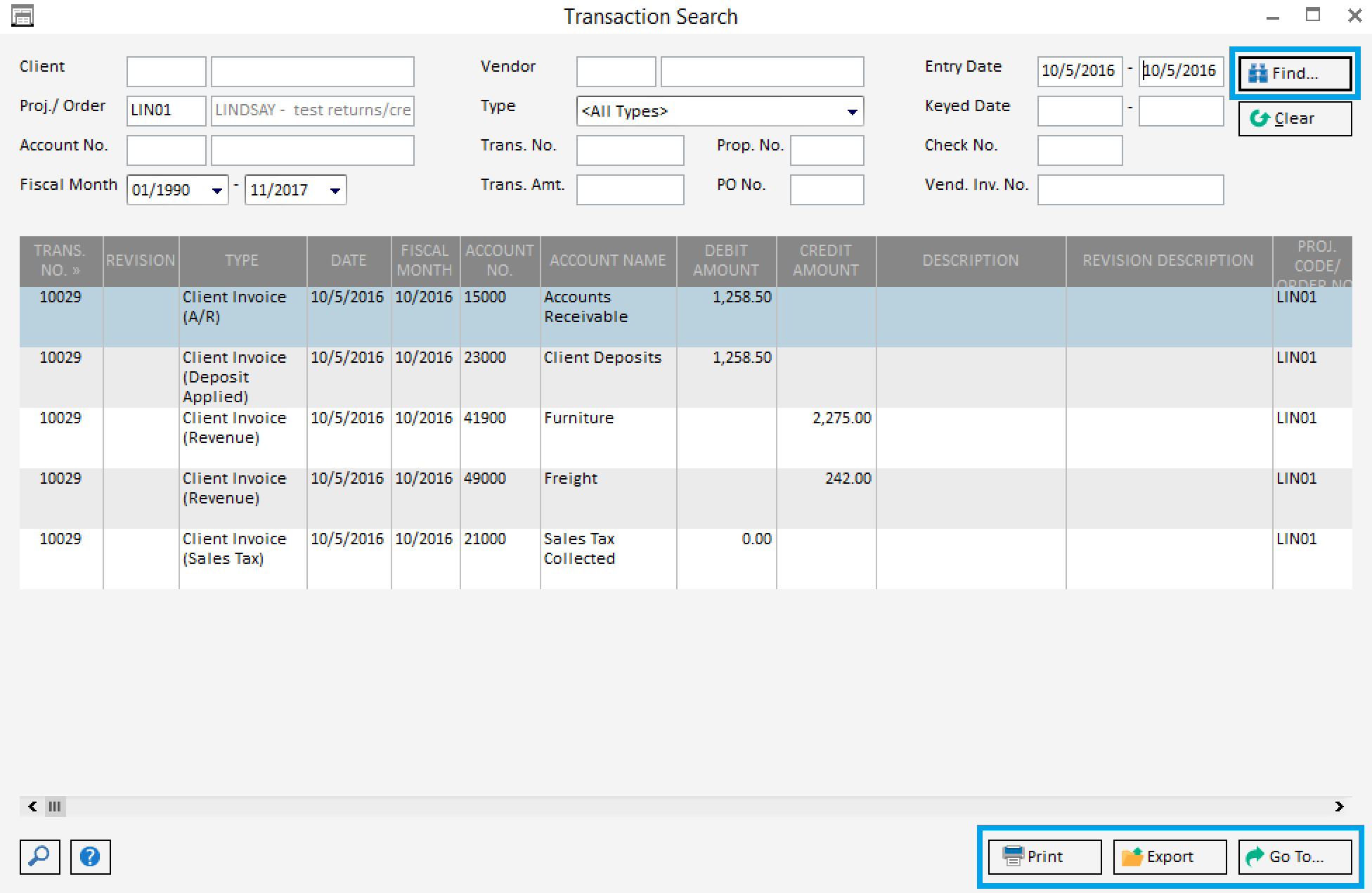Click the Find binoculars icon
The image size is (1372, 893).
(1259, 72)
